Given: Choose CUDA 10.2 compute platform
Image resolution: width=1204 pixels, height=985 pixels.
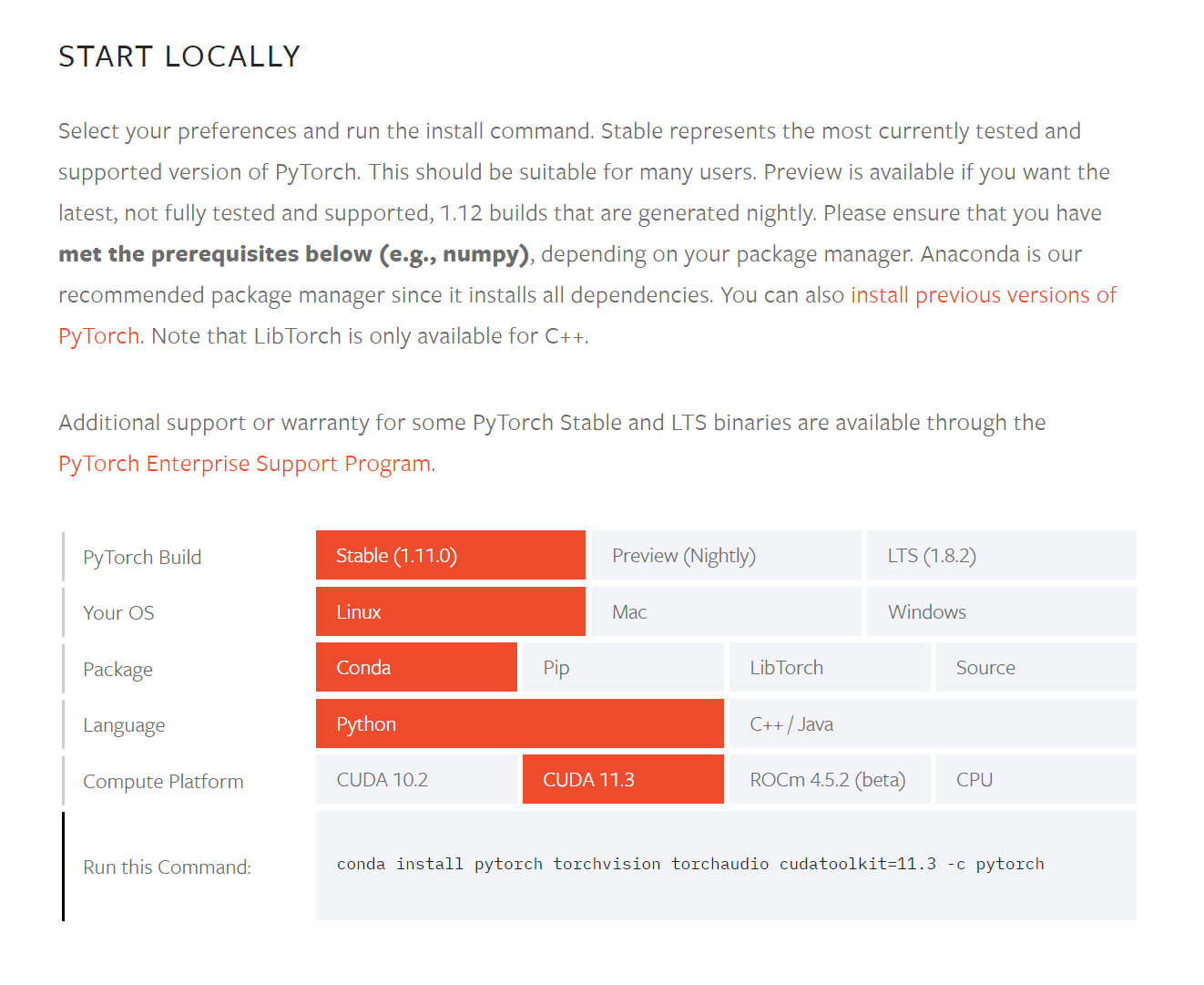Looking at the screenshot, I should point(416,780).
